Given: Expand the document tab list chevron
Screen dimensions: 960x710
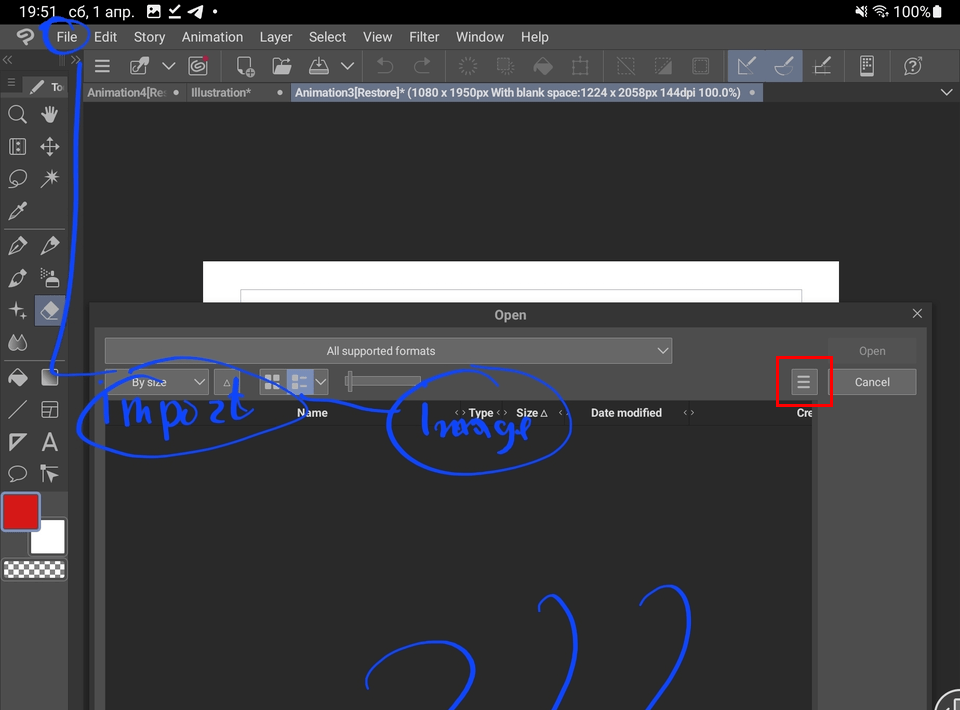Looking at the screenshot, I should click(x=946, y=91).
